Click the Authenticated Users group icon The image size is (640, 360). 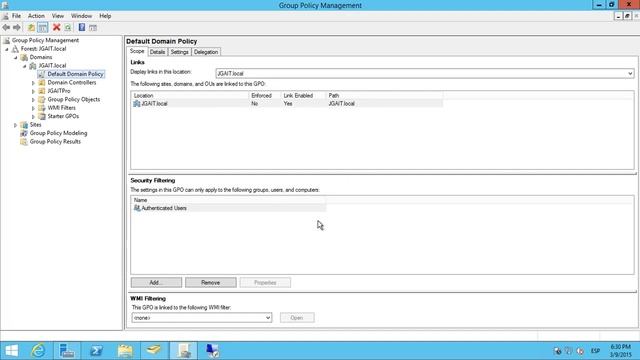[x=137, y=208]
